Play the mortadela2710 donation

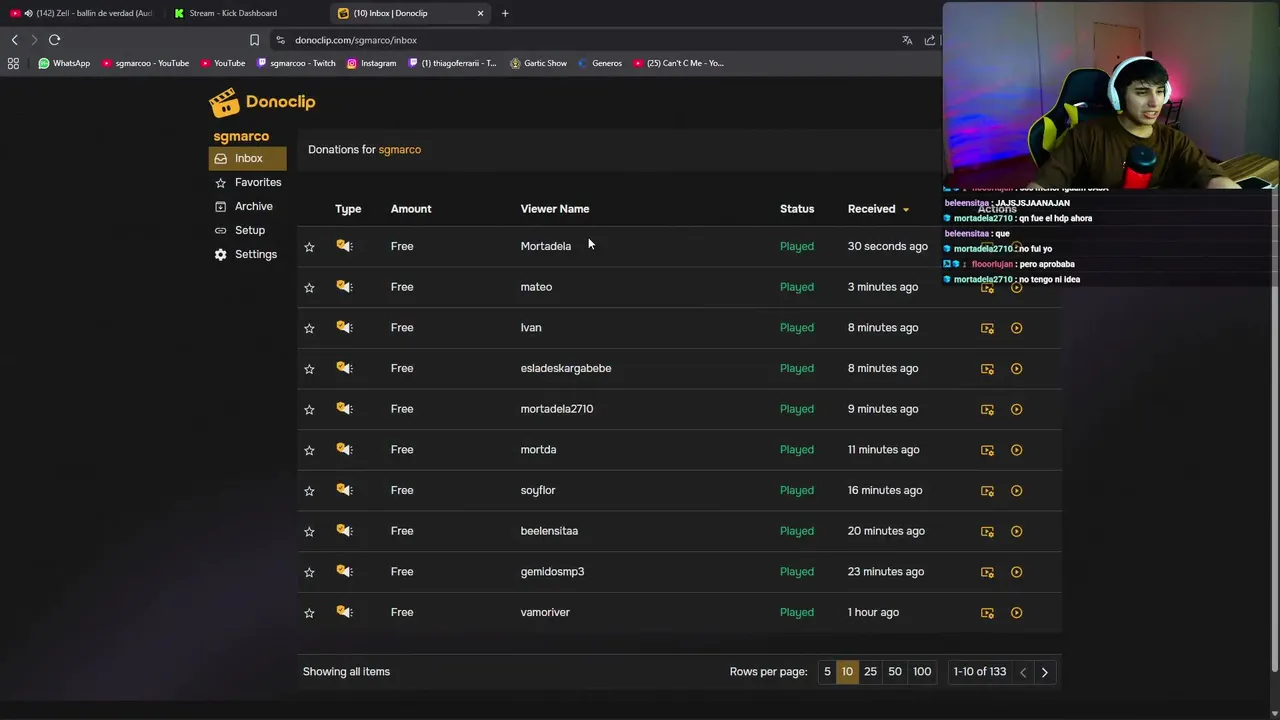(1016, 409)
